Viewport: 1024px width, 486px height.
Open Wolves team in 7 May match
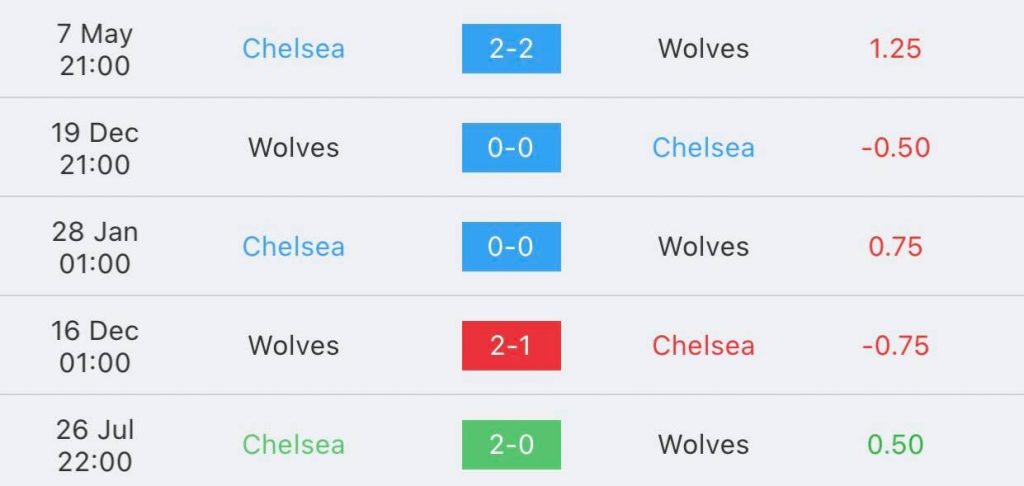(703, 49)
